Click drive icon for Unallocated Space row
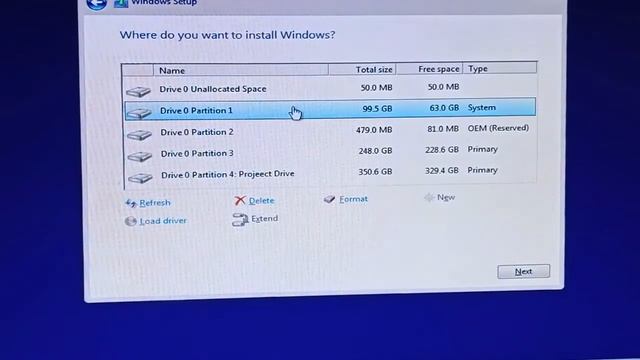 (138, 91)
